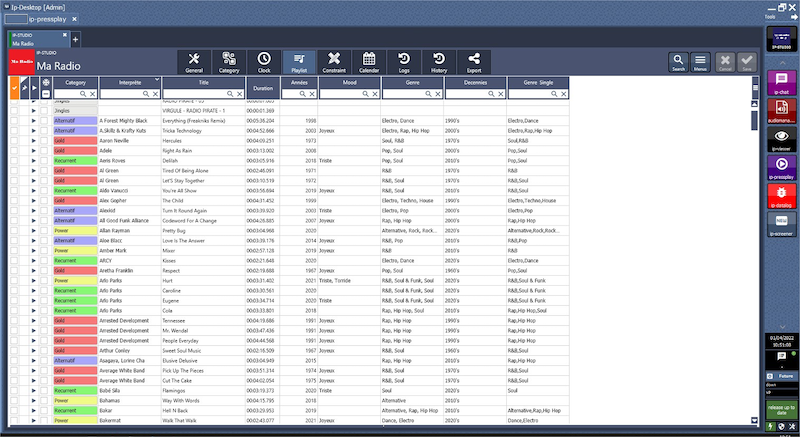The width and height of the screenshot is (800, 437).
Task: Toggle the orange select-all checkmark header
Action: pyautogui.click(x=14, y=88)
